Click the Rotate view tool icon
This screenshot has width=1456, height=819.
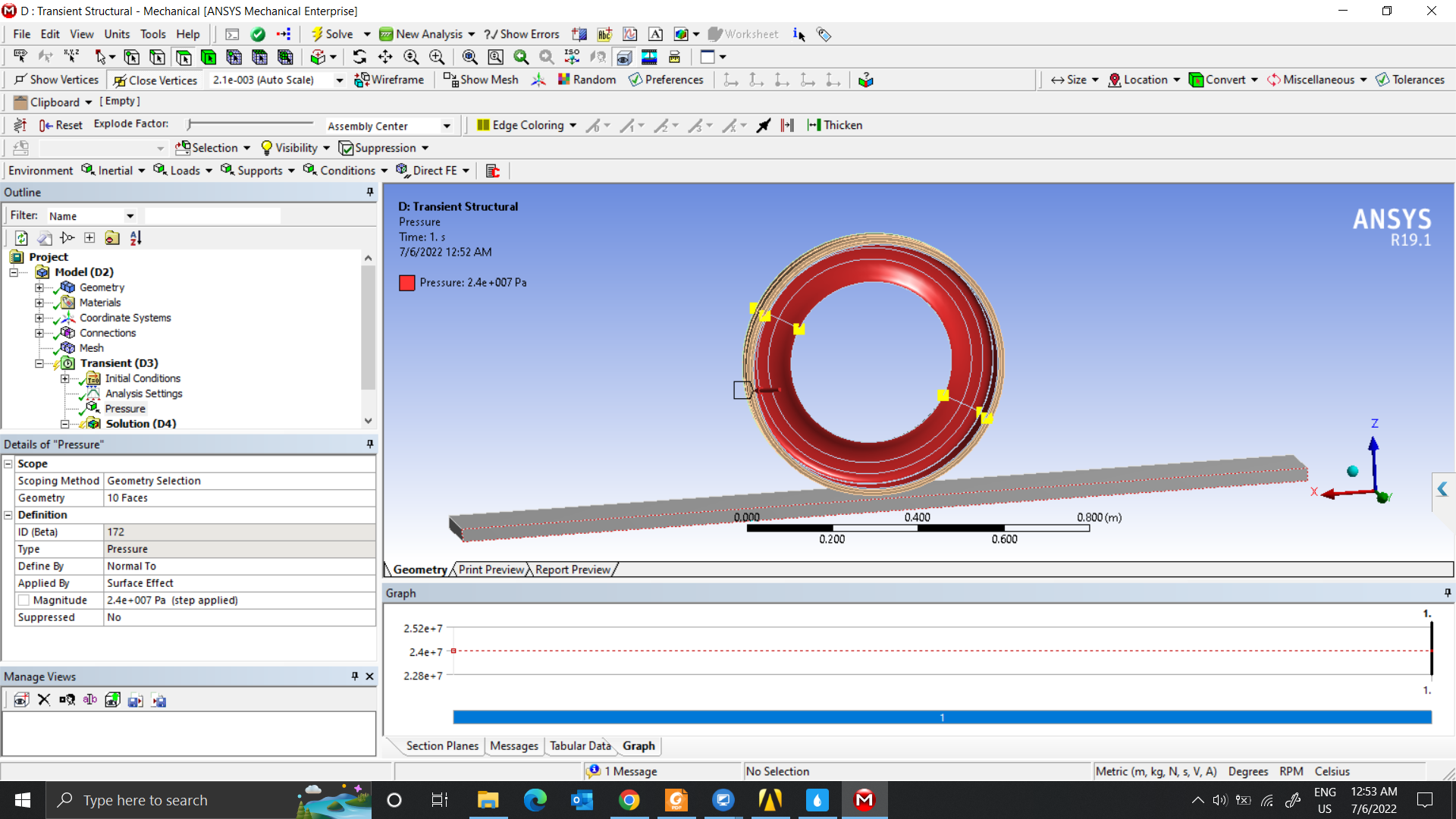359,57
